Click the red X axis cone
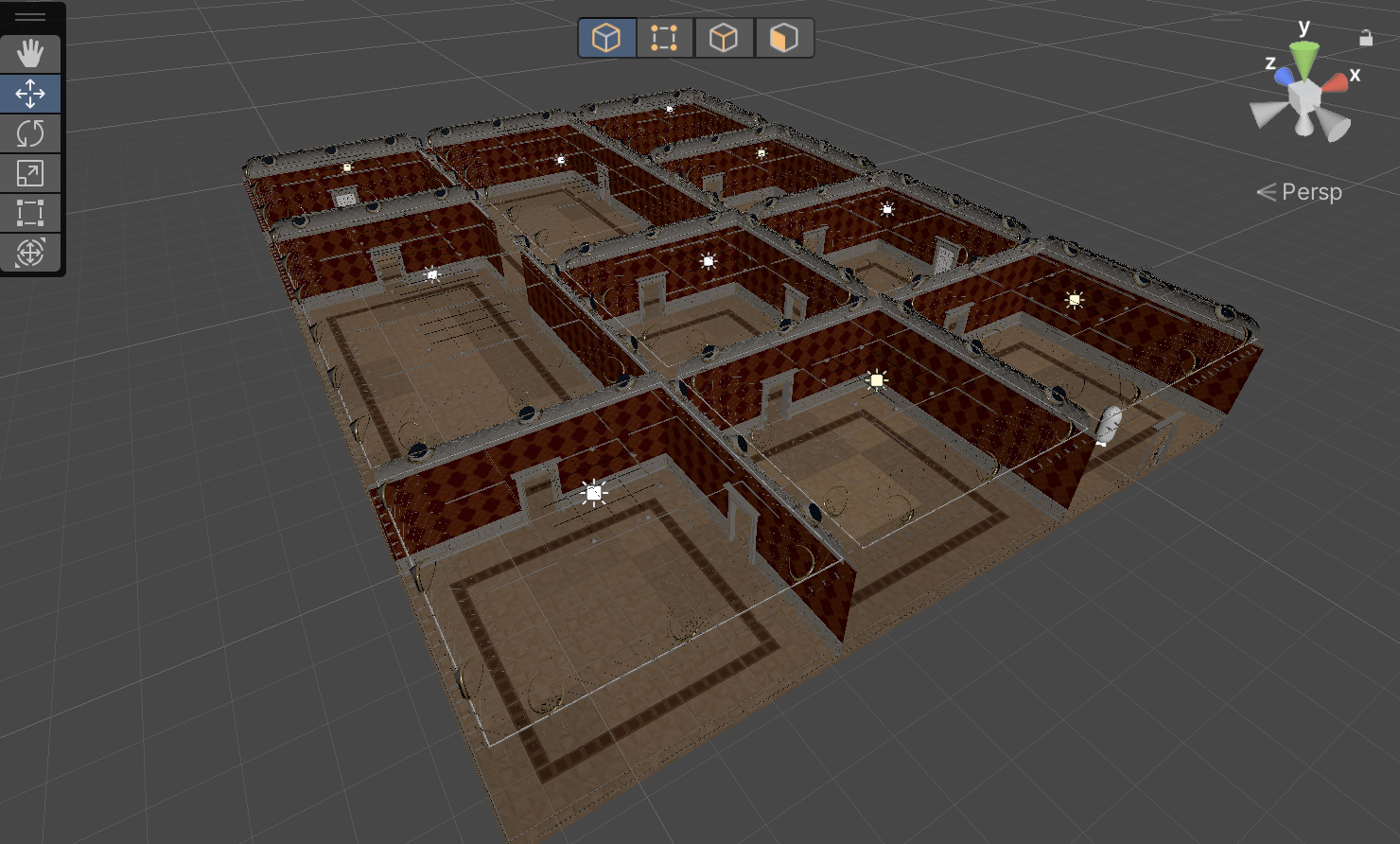Screen dimensions: 1400x844 point(1335,83)
